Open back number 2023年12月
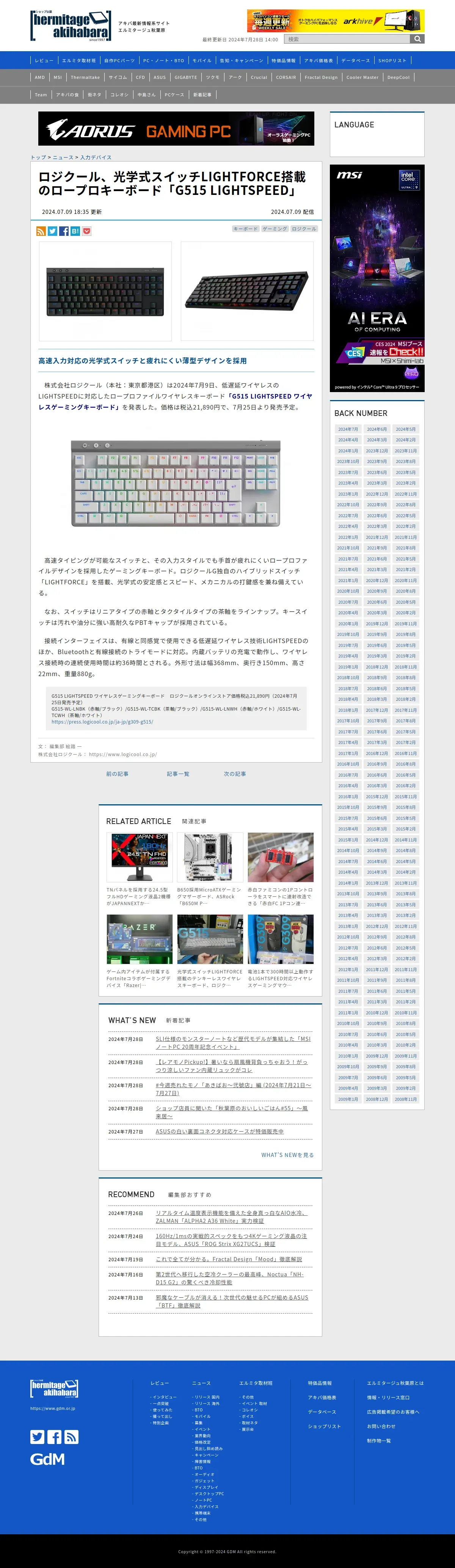Image resolution: width=455 pixels, height=1568 pixels. tap(377, 451)
